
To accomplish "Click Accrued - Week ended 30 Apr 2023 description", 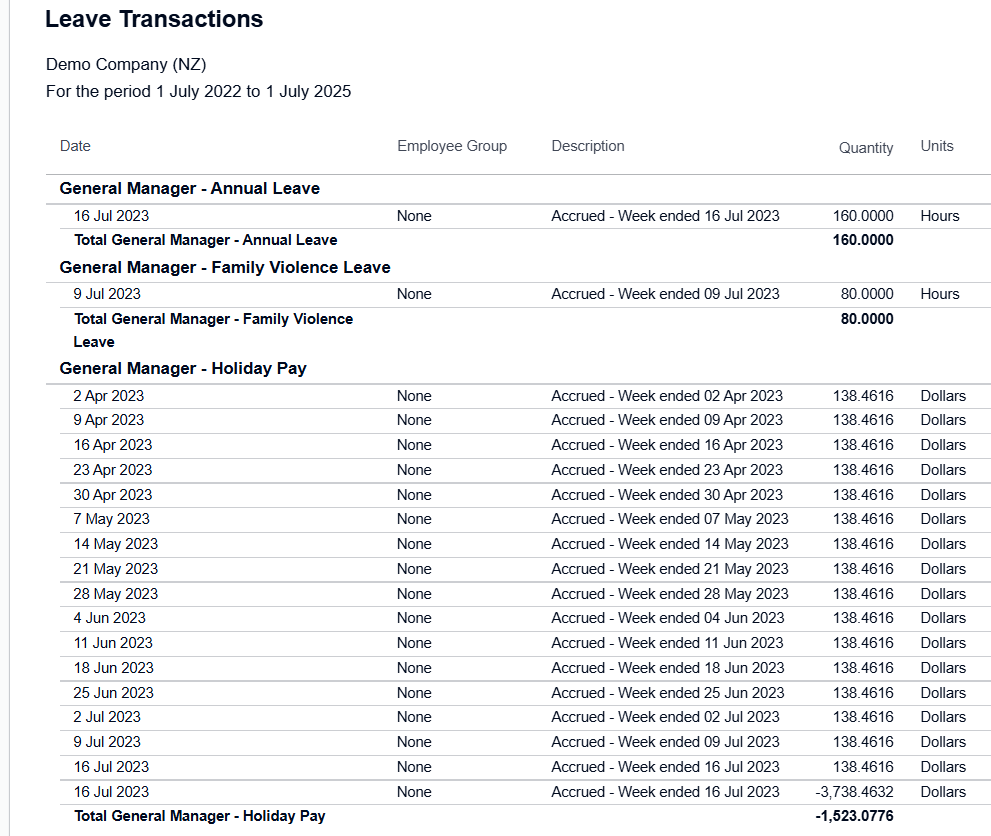I will [x=667, y=495].
